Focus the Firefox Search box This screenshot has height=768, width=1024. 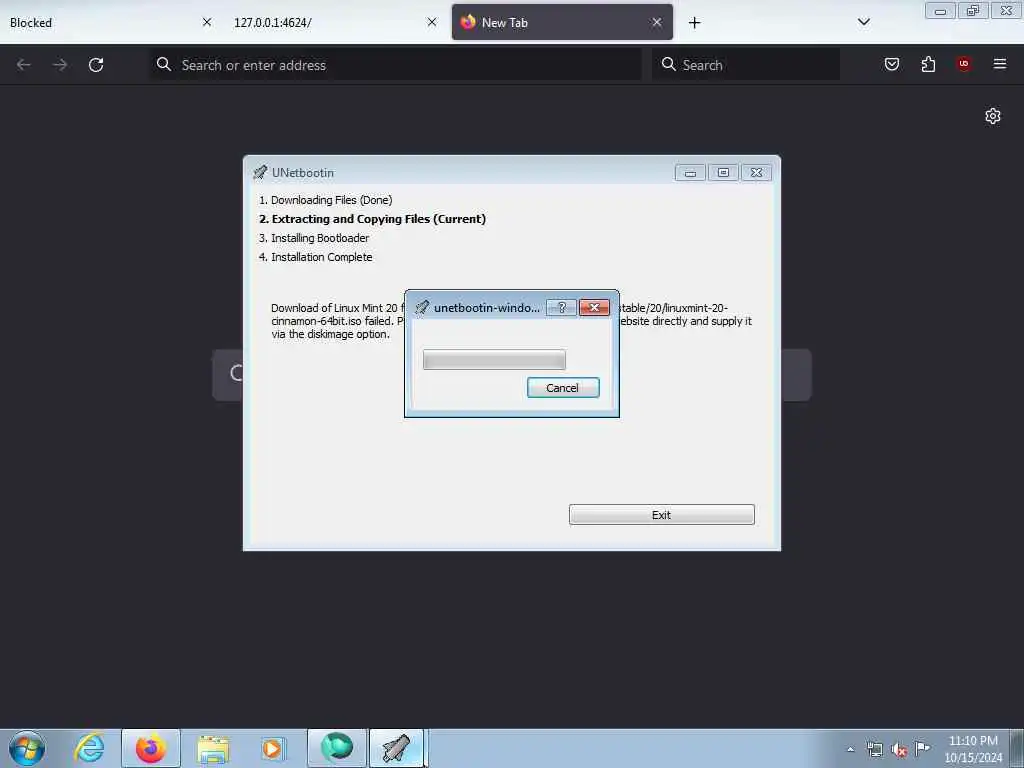[x=746, y=65]
